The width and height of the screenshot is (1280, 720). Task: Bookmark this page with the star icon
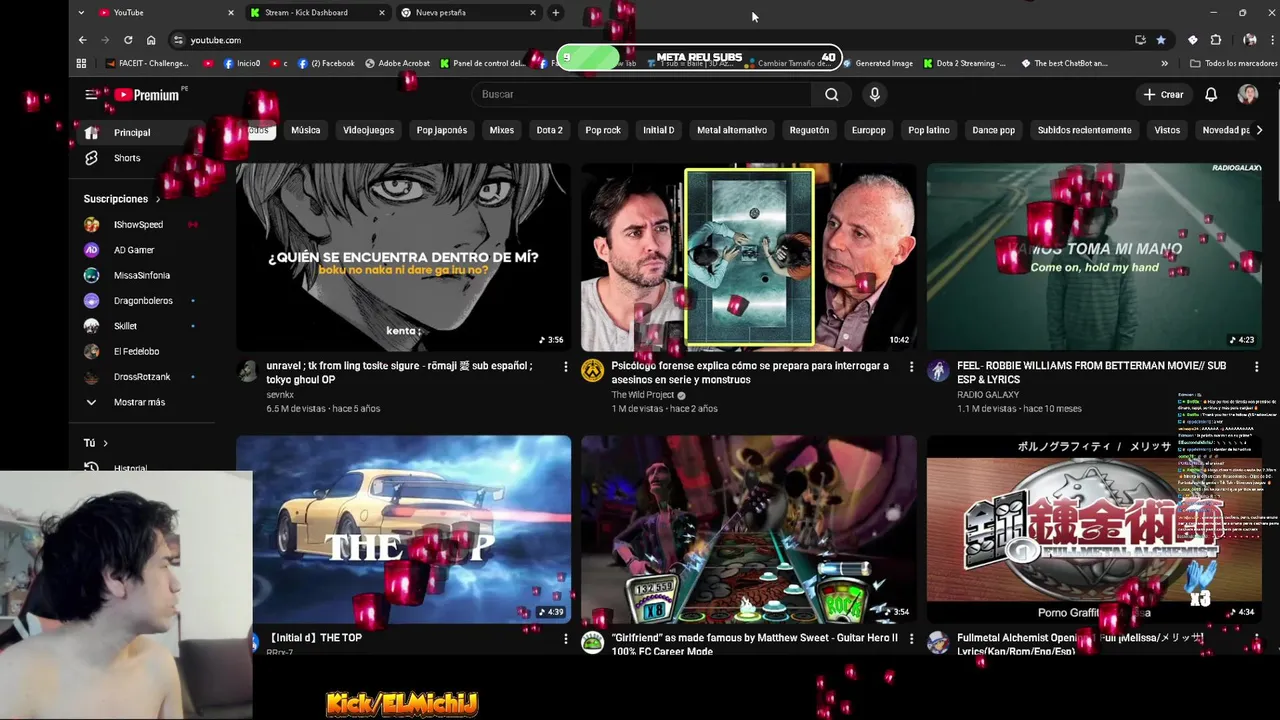pos(1161,40)
